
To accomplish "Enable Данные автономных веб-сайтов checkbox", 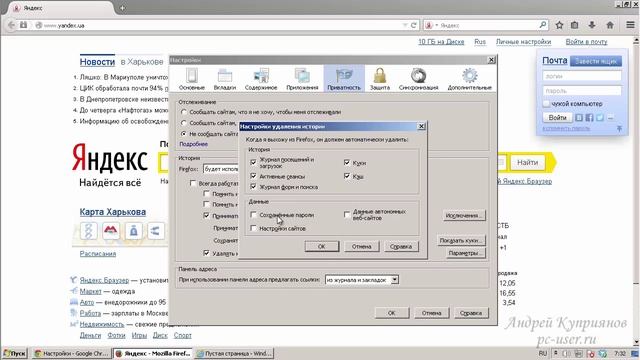I will pyautogui.click(x=347, y=214).
